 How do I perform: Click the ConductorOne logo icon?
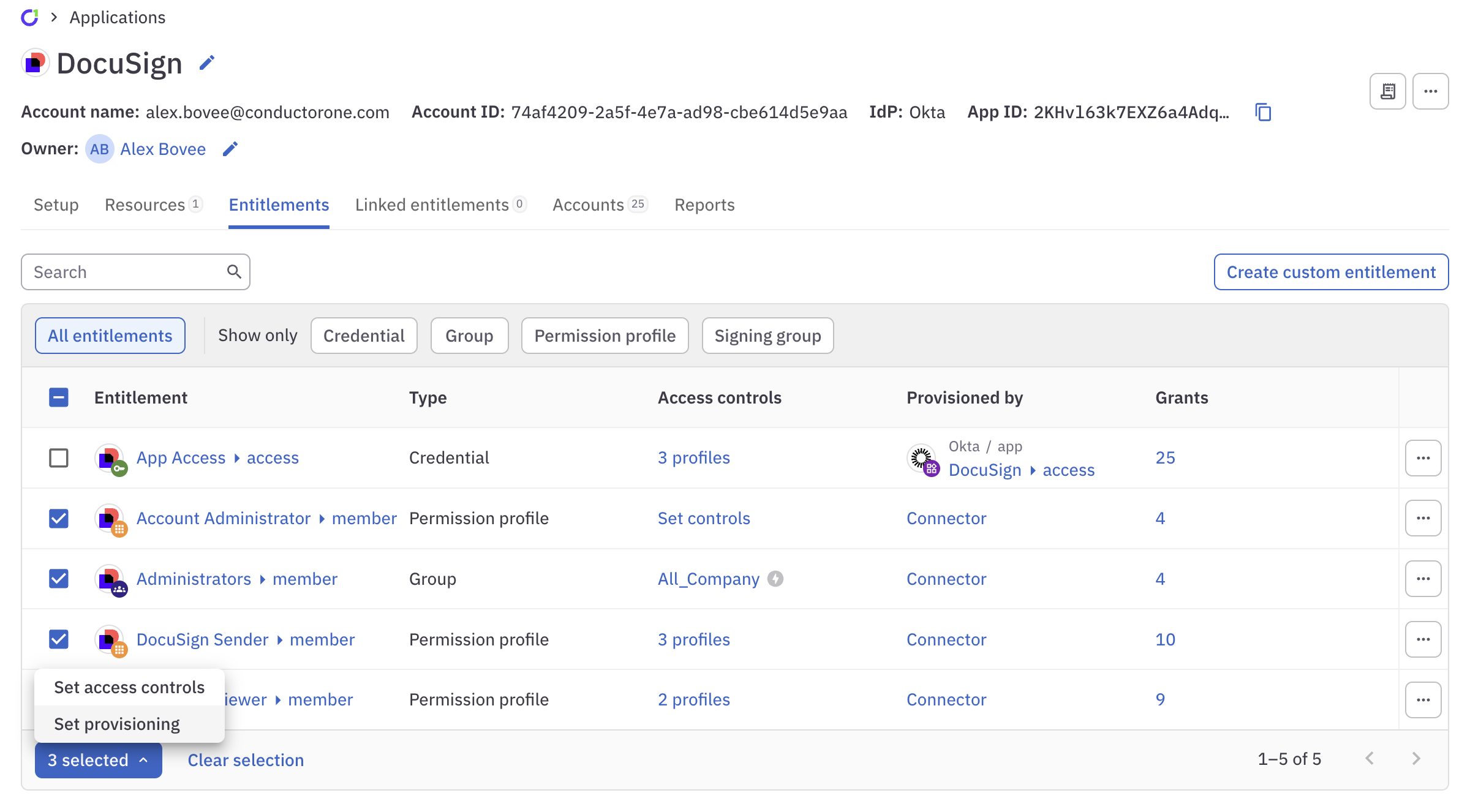tap(30, 17)
